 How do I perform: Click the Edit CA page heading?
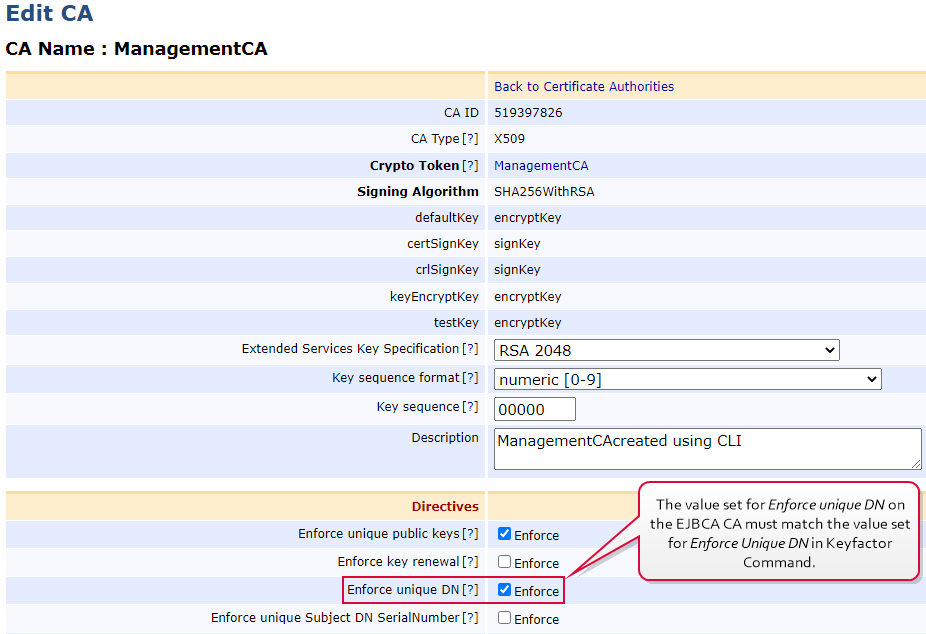tap(49, 13)
